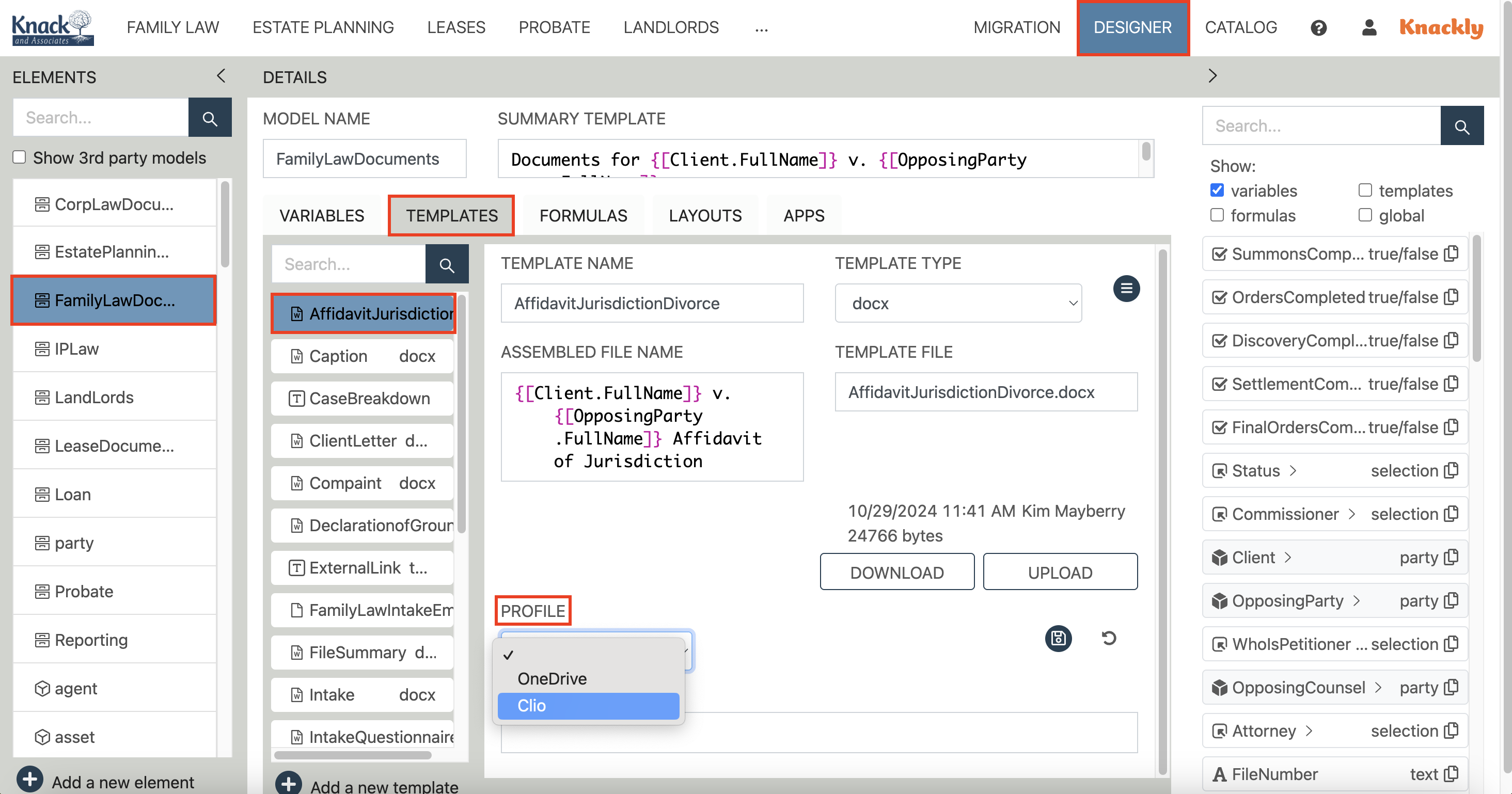Click the undo revert arrow icon
This screenshot has width=1512, height=794.
pos(1109,639)
